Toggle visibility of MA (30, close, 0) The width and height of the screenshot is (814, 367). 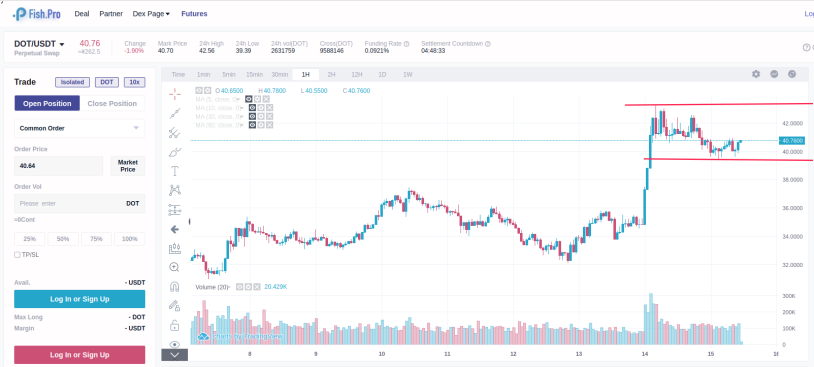click(252, 117)
